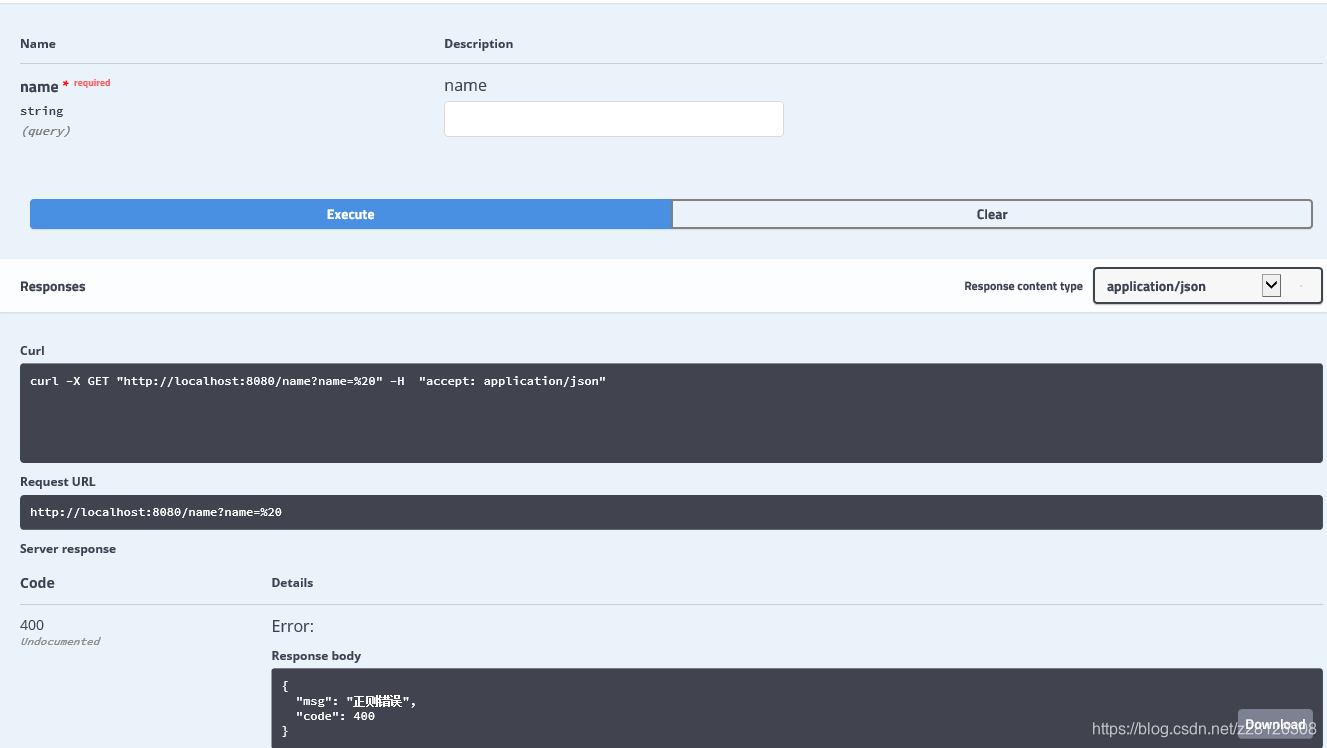Select the curl command text

(318, 381)
